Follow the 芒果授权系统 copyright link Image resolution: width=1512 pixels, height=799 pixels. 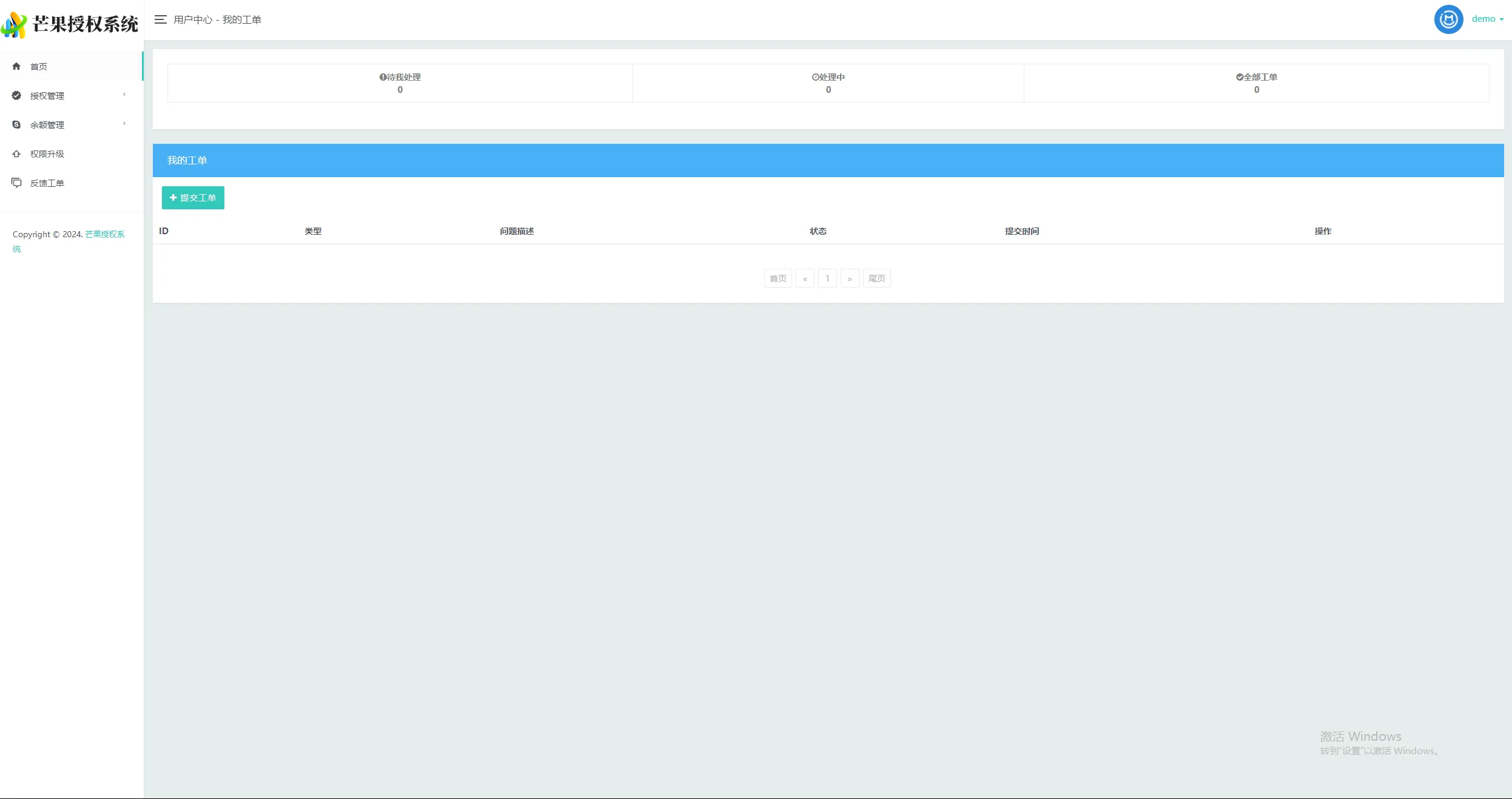[104, 234]
